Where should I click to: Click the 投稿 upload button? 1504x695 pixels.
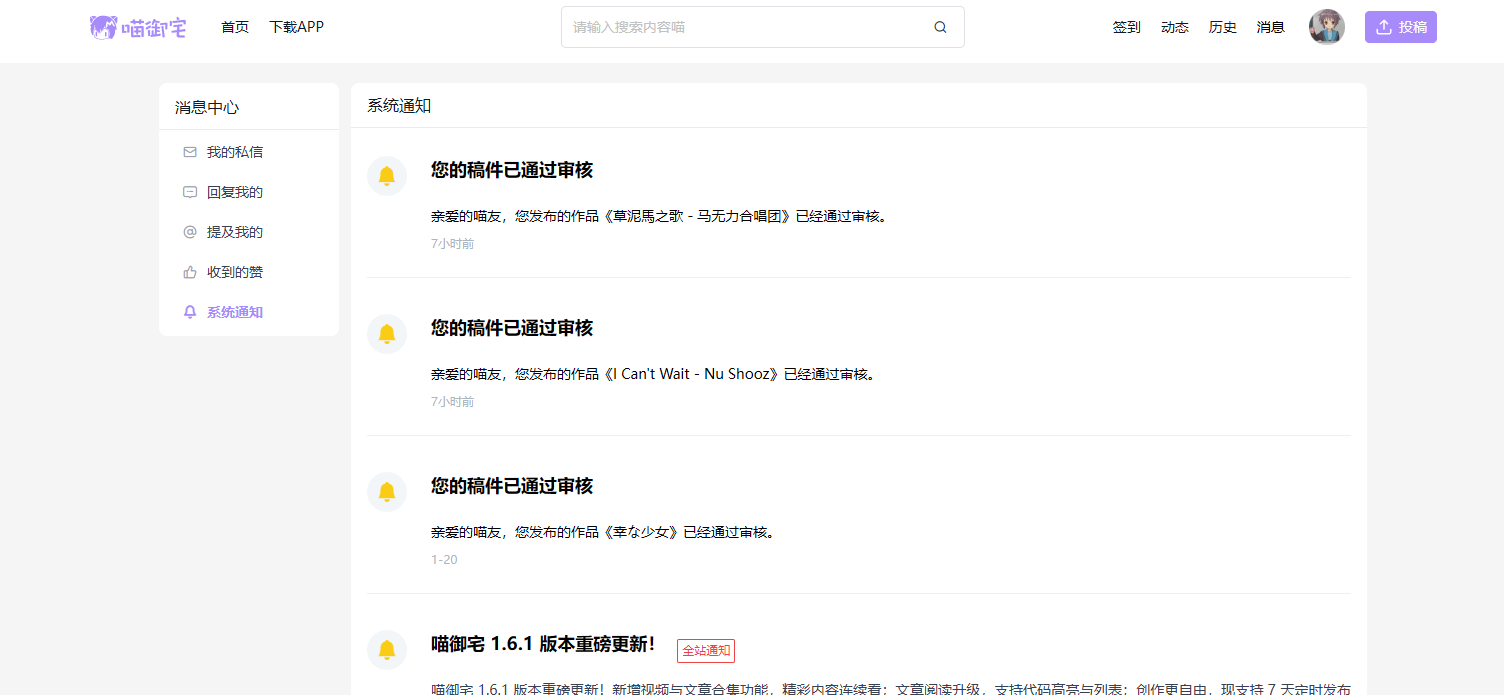[x=1400, y=27]
